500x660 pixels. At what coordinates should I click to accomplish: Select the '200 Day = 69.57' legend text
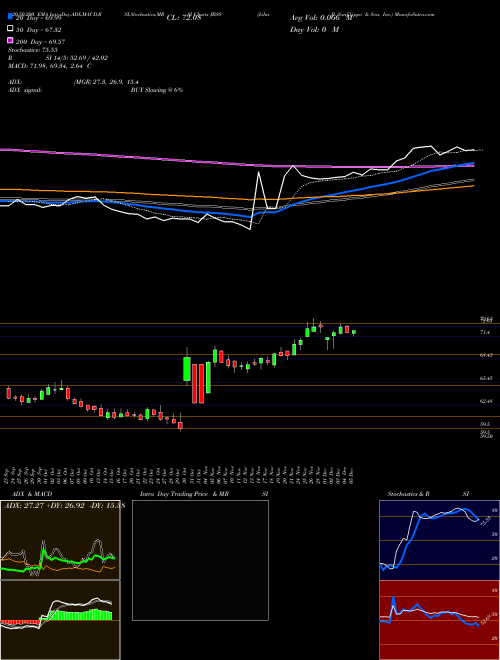(40, 42)
